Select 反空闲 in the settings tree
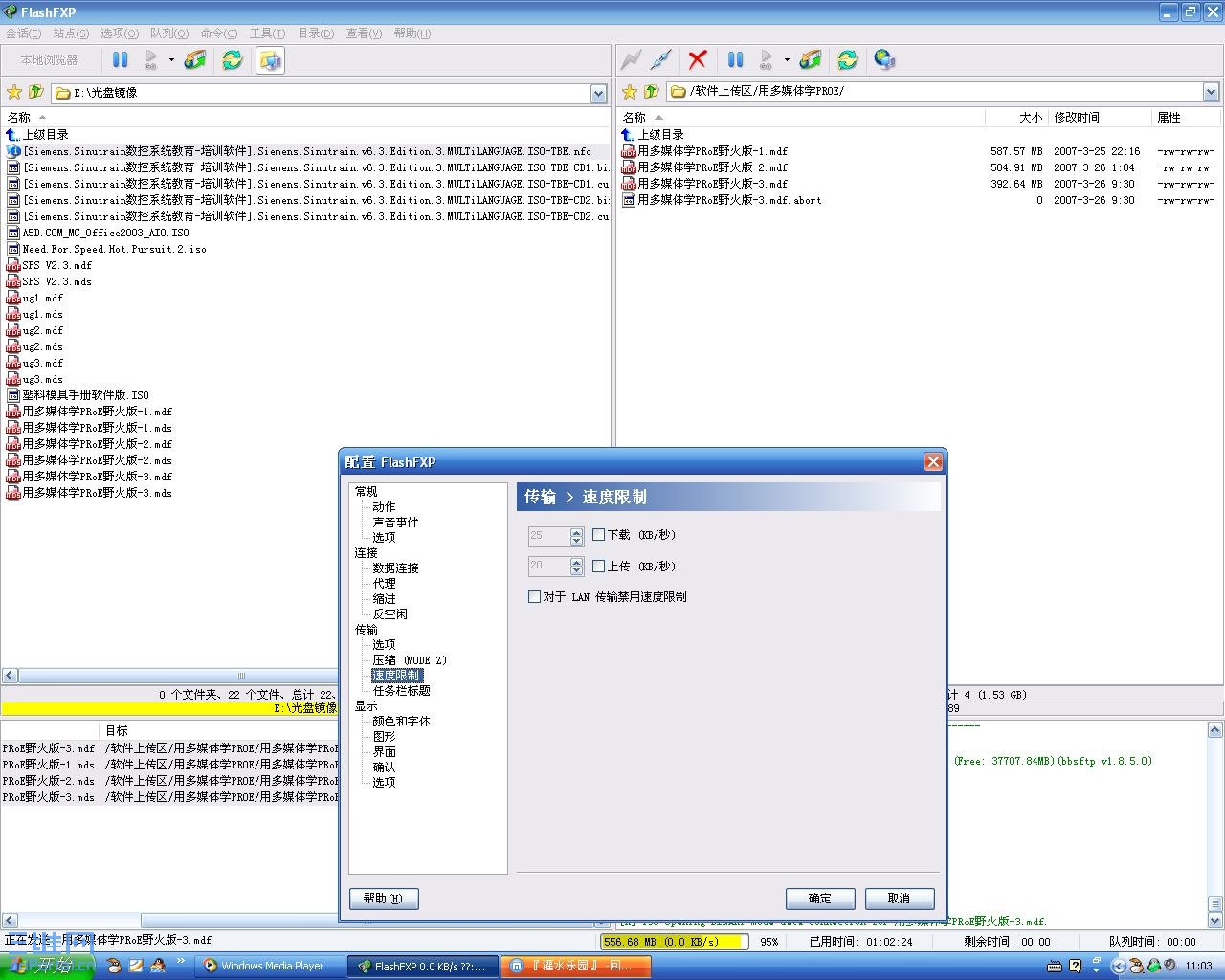 (390, 614)
